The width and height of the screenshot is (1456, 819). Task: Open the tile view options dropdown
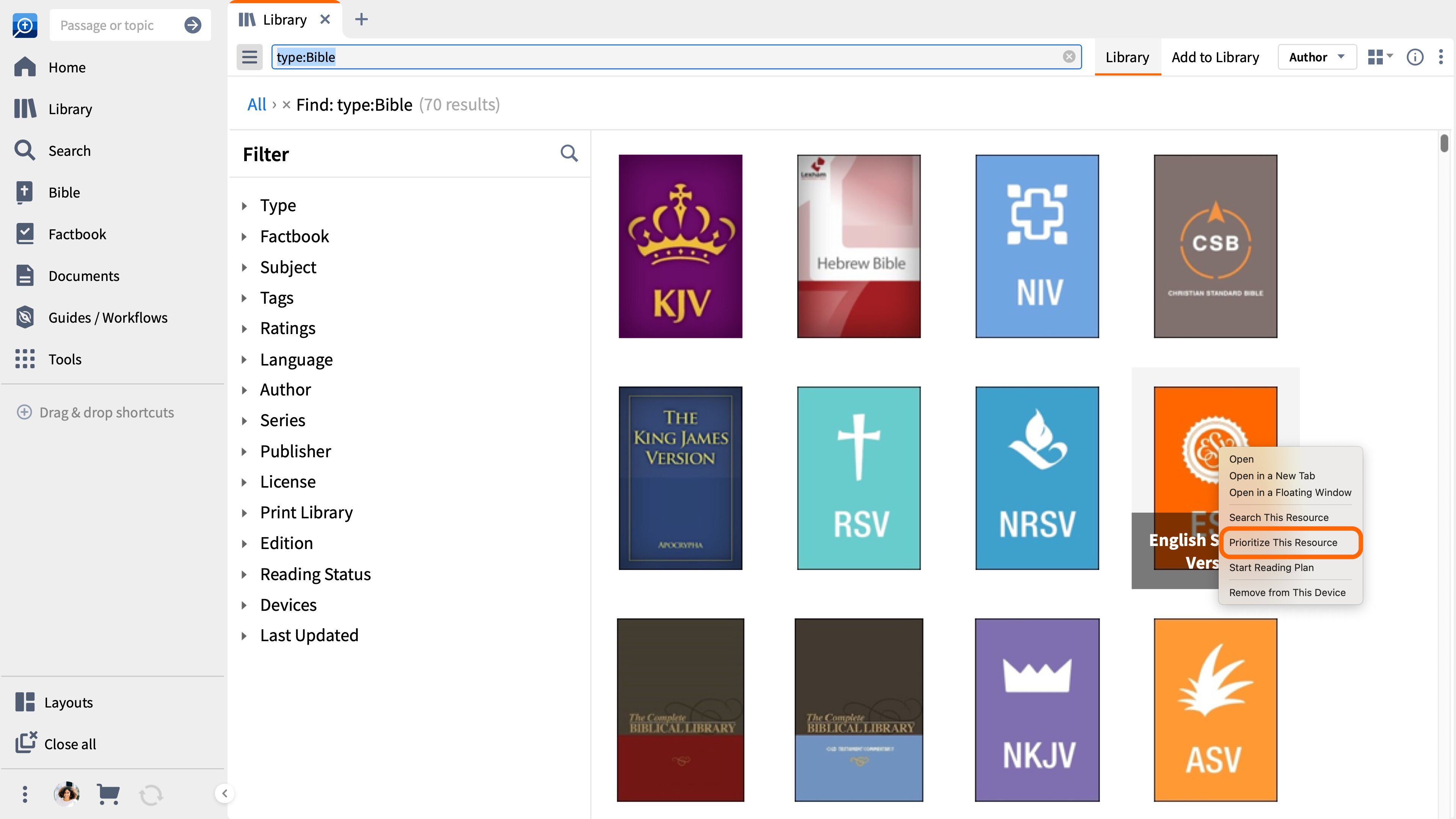[x=1380, y=56]
